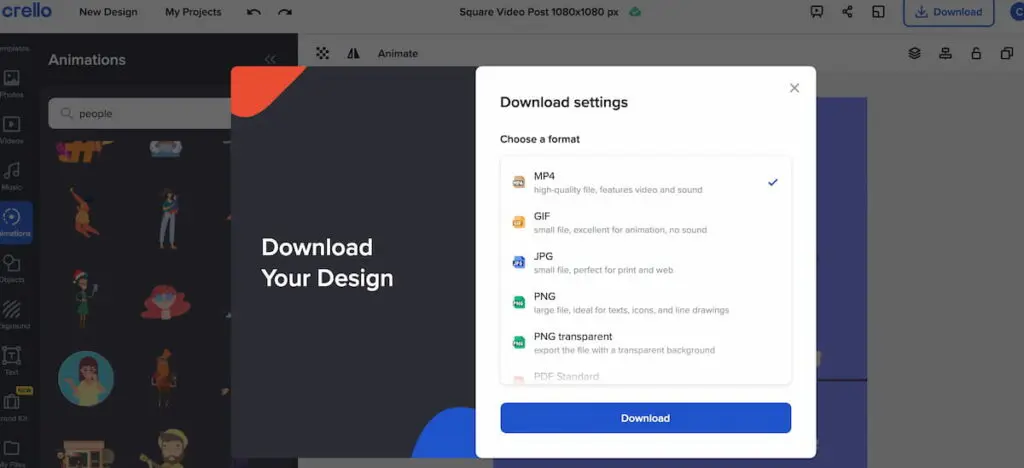The width and height of the screenshot is (1024, 468).
Task: Pick the PDF Standard format
Action: 645,377
